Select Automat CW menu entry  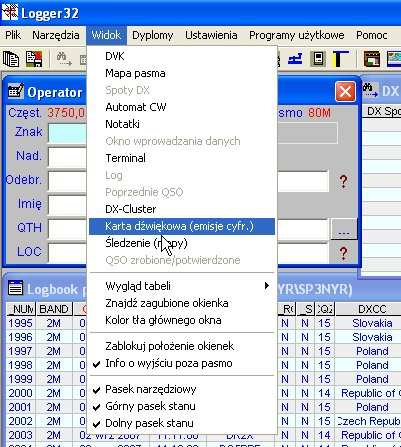[x=182, y=107]
